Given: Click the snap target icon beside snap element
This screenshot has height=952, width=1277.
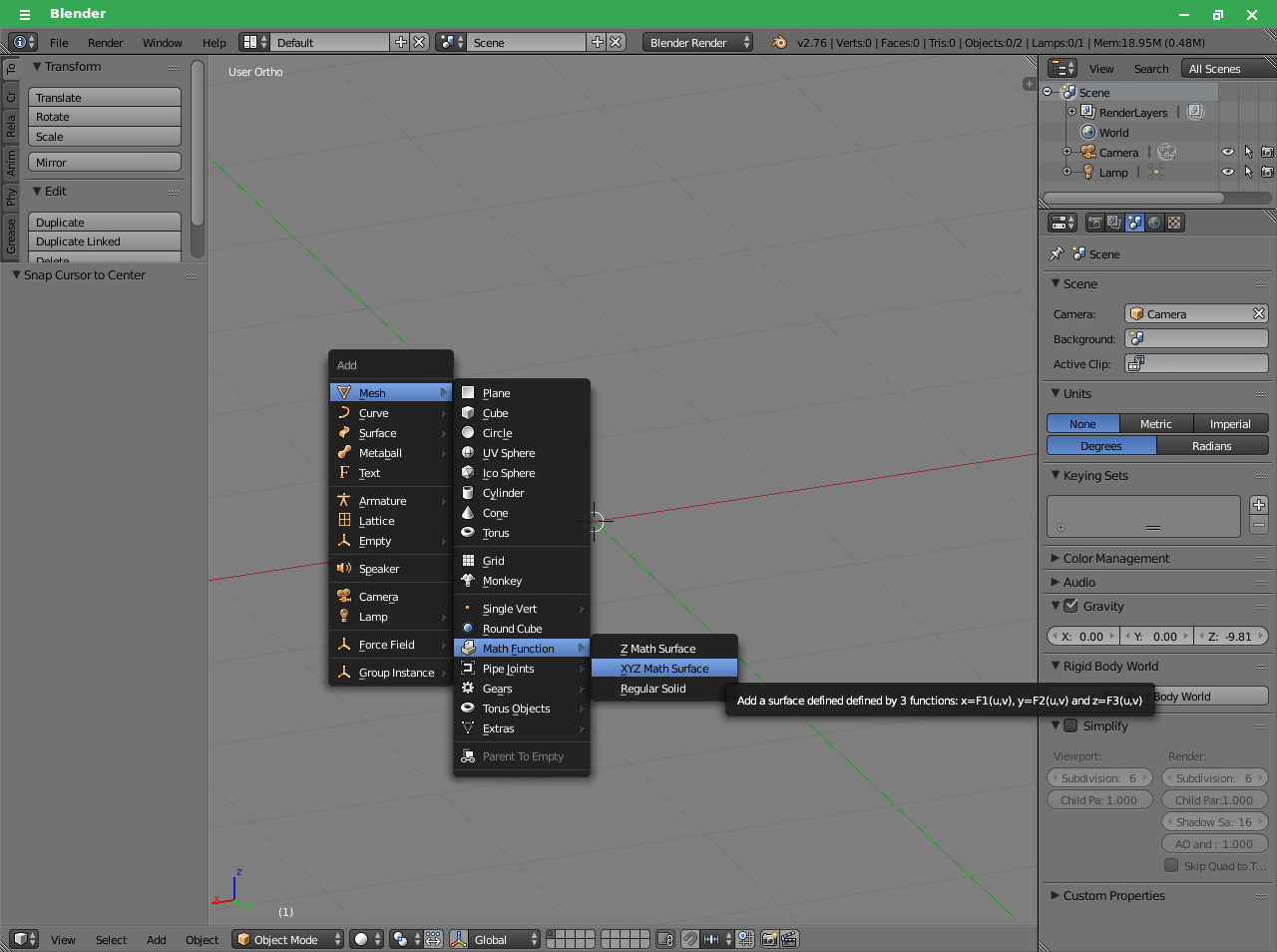Looking at the screenshot, I should point(745,939).
